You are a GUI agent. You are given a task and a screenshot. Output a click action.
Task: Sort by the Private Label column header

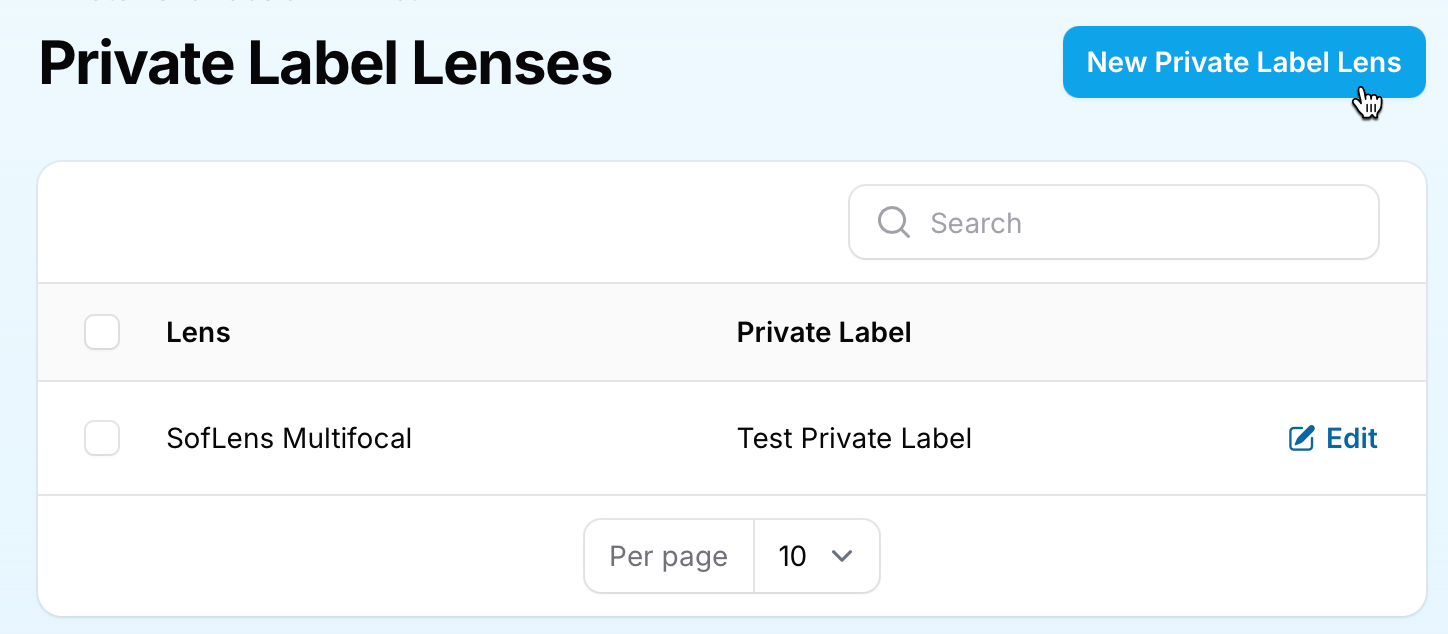click(823, 332)
